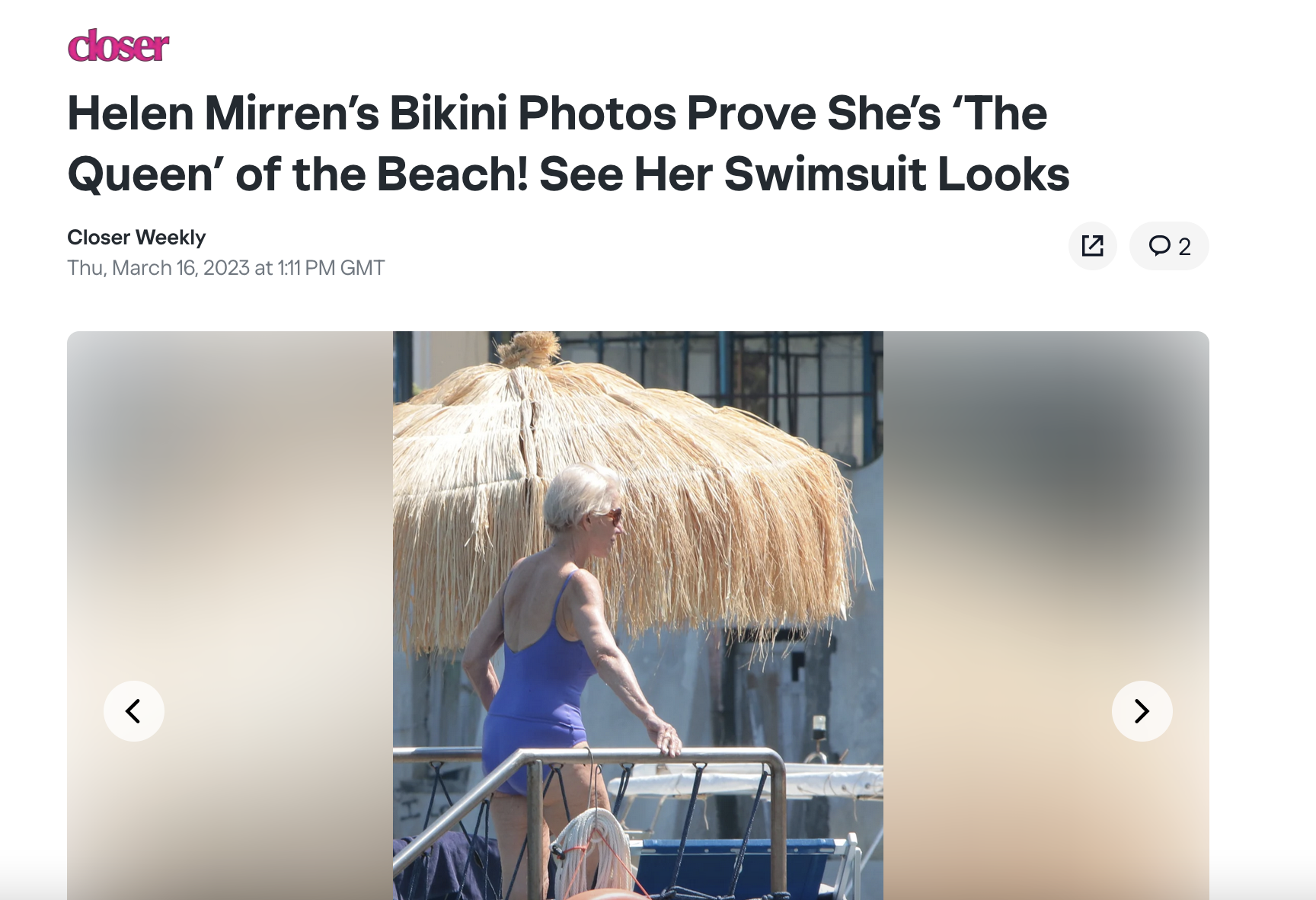
Task: Click the purple swimsuit photo
Action: click(638, 615)
